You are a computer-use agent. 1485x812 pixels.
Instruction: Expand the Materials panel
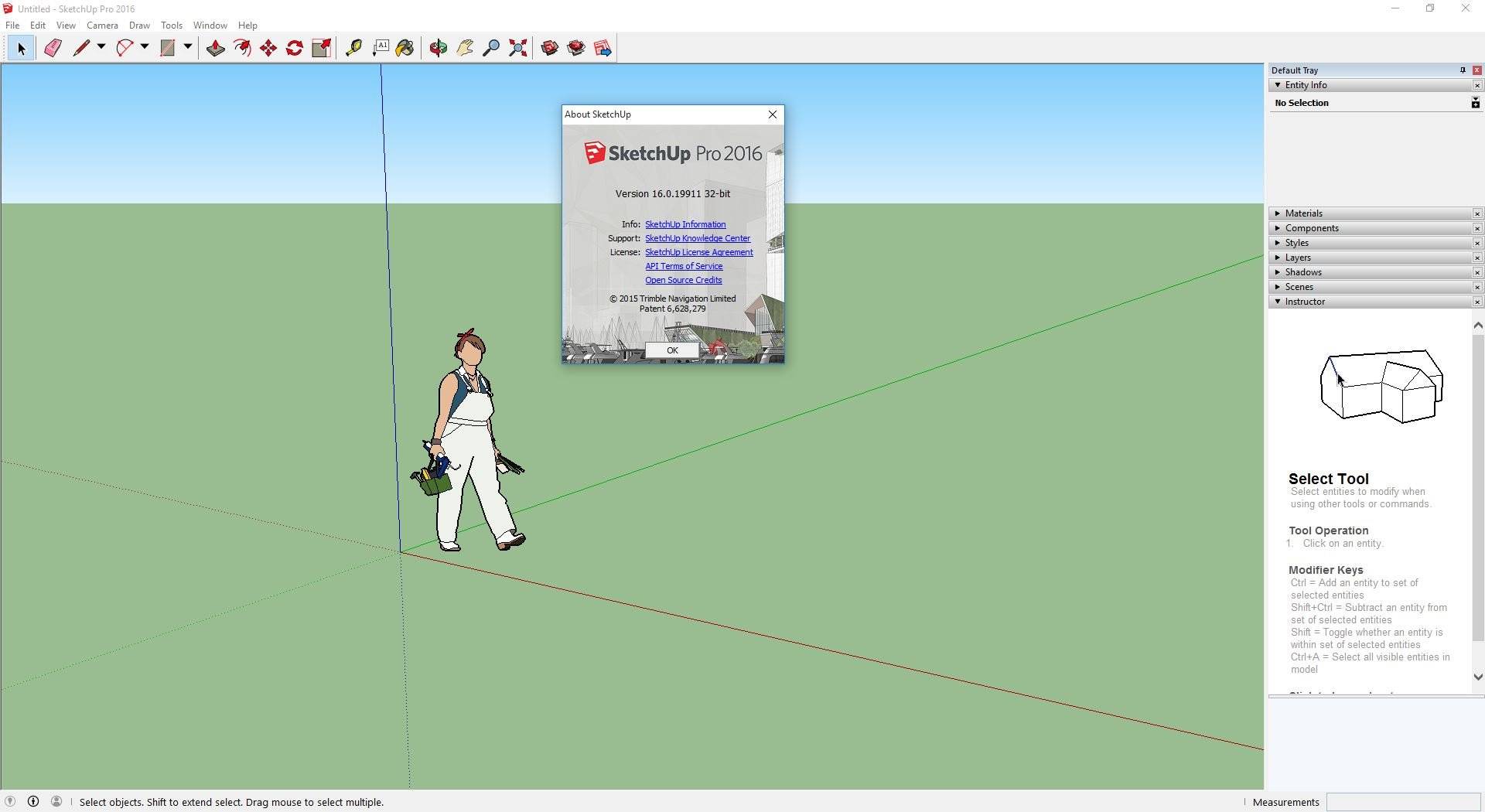tap(1277, 213)
